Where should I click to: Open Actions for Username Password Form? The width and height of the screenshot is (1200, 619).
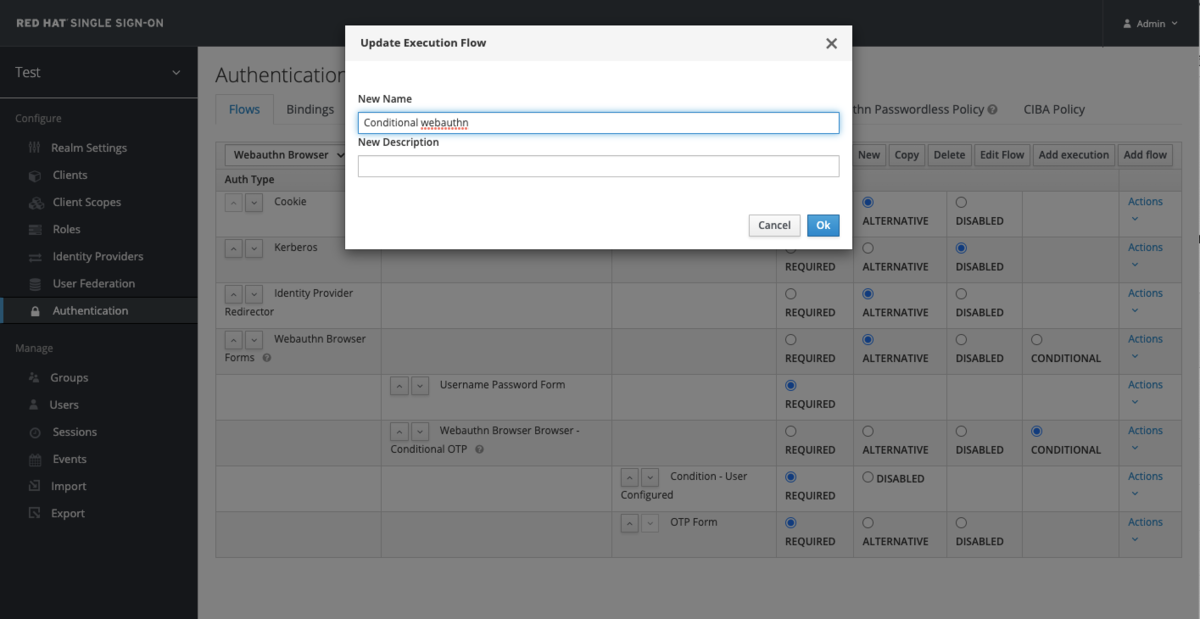1145,392
